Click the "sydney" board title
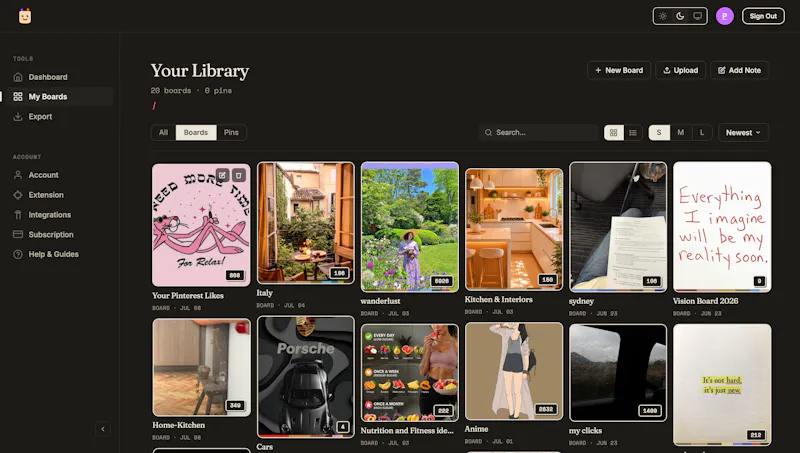Image resolution: width=800 pixels, height=453 pixels. [581, 301]
